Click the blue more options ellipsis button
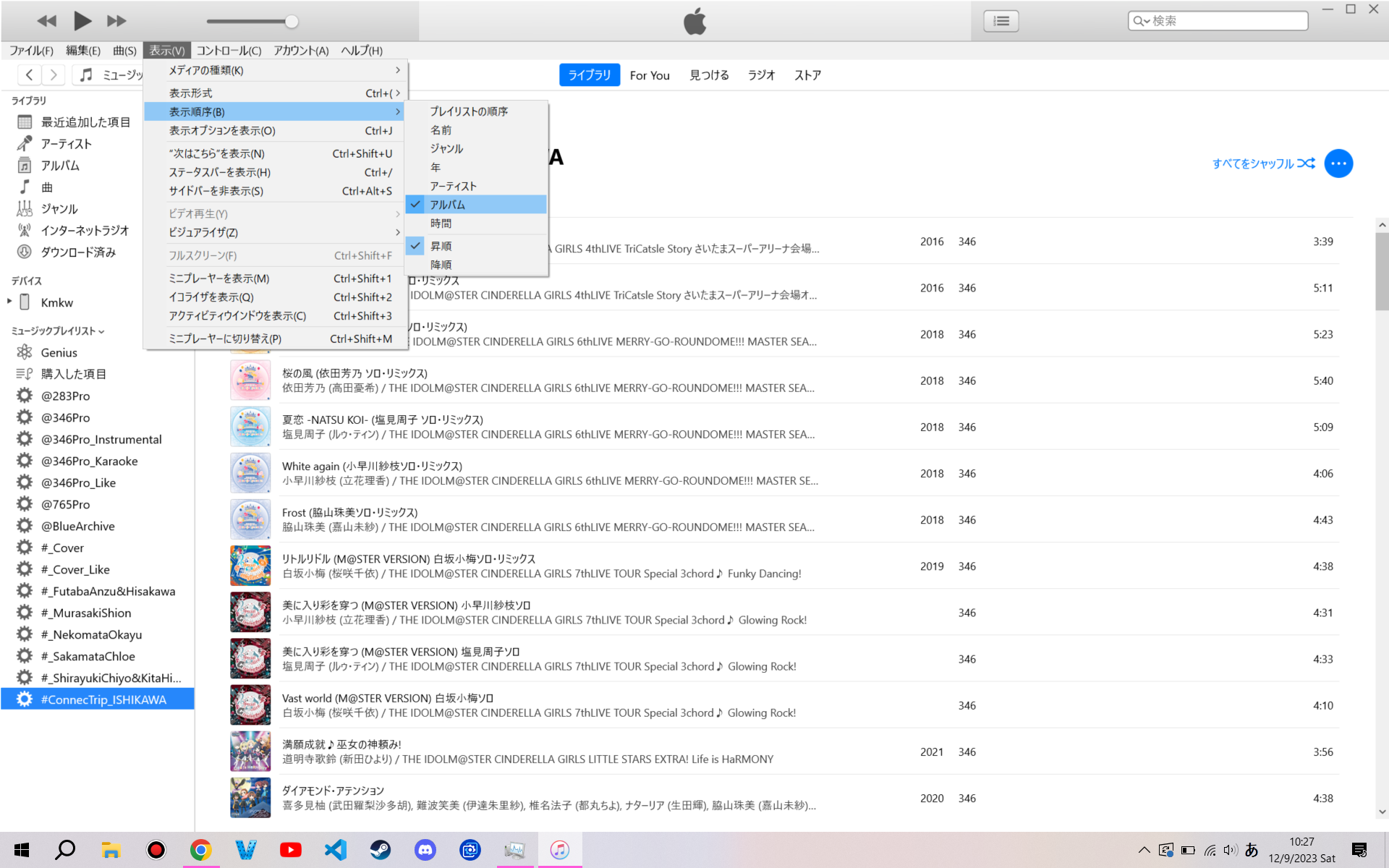Image resolution: width=1389 pixels, height=868 pixels. [1338, 163]
